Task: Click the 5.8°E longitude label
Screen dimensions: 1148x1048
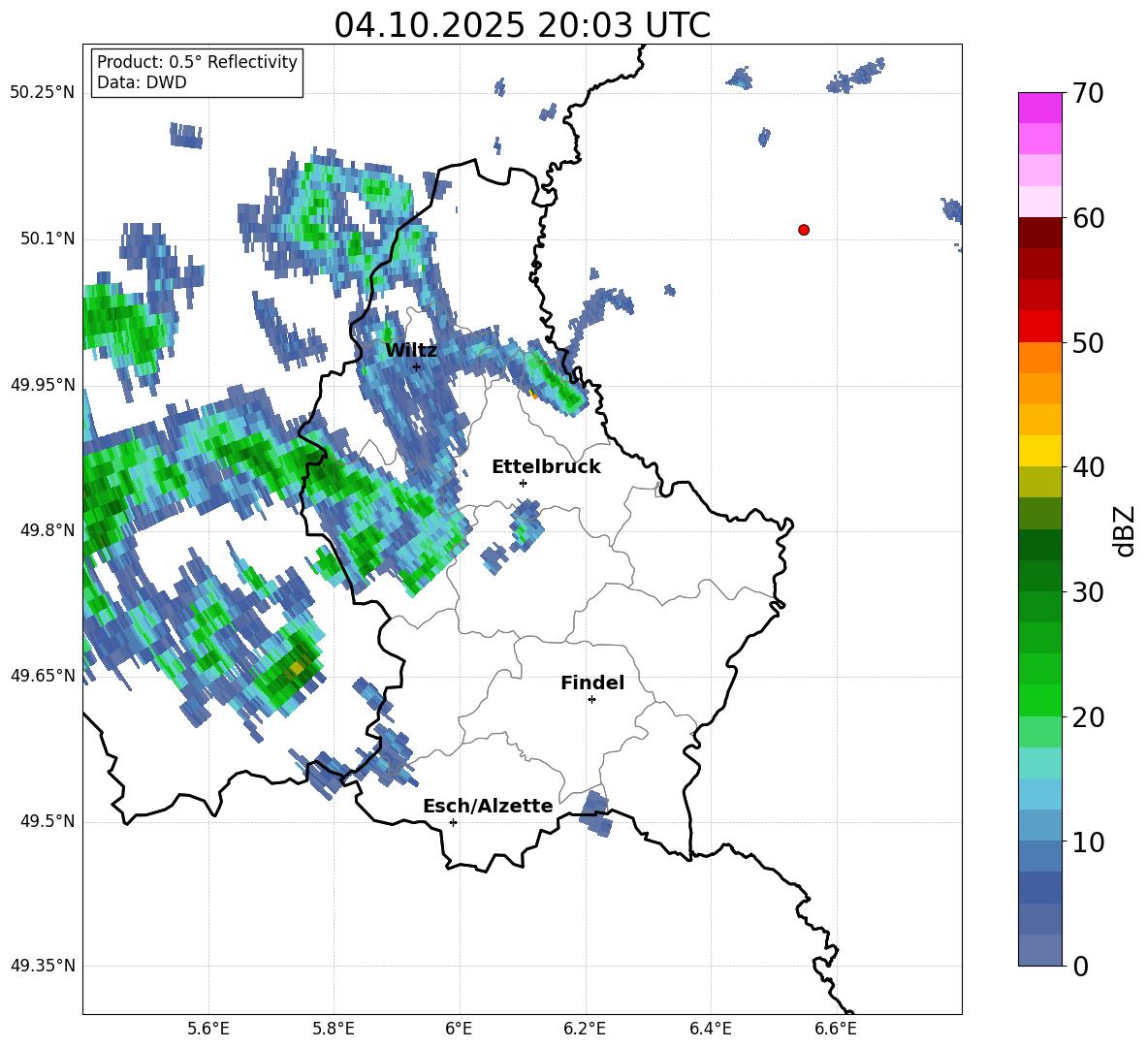Action: tap(334, 1029)
